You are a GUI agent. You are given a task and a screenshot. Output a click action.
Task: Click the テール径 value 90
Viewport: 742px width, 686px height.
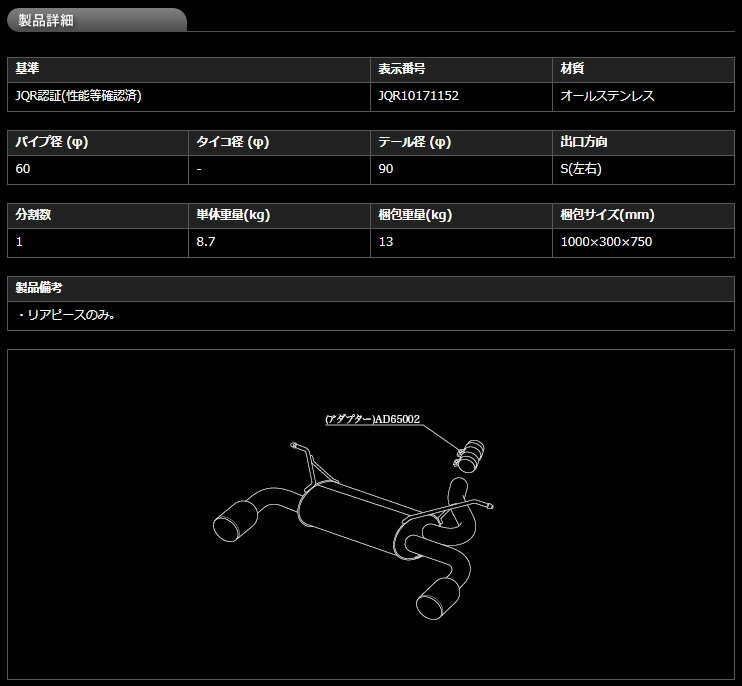(x=386, y=169)
